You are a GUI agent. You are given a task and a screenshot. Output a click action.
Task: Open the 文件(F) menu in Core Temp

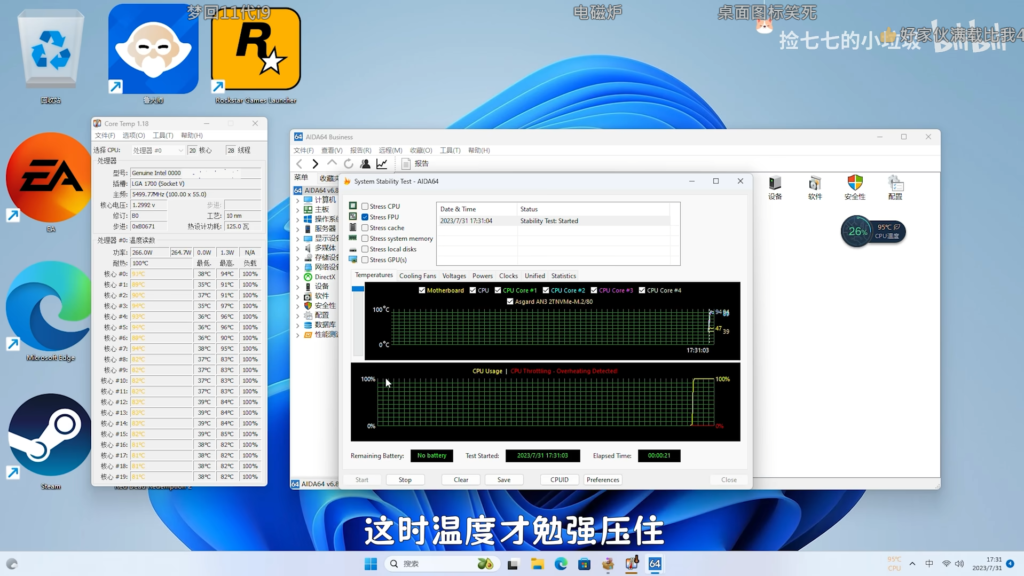[x=104, y=136]
